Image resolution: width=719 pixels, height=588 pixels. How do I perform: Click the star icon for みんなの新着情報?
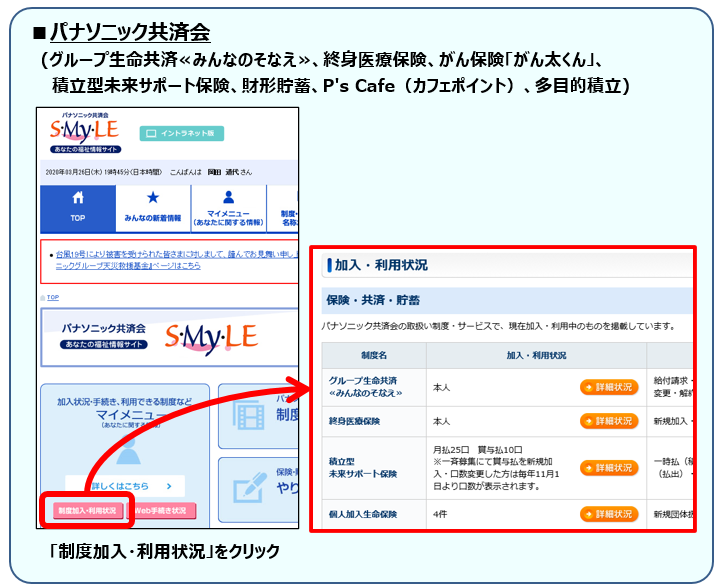pos(153,198)
